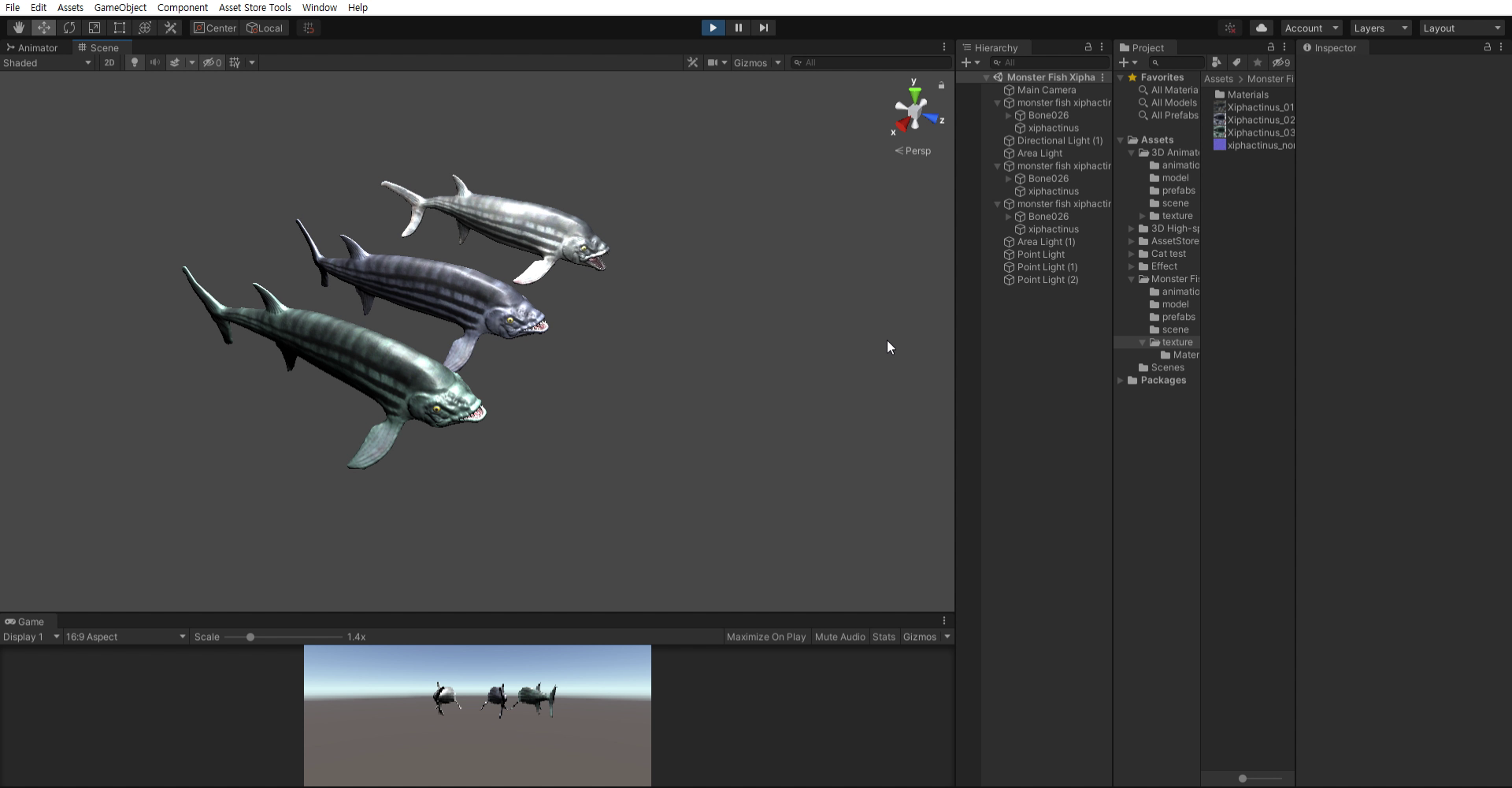Select the Move tool
Viewport: 1512px width, 788px height.
[44, 28]
